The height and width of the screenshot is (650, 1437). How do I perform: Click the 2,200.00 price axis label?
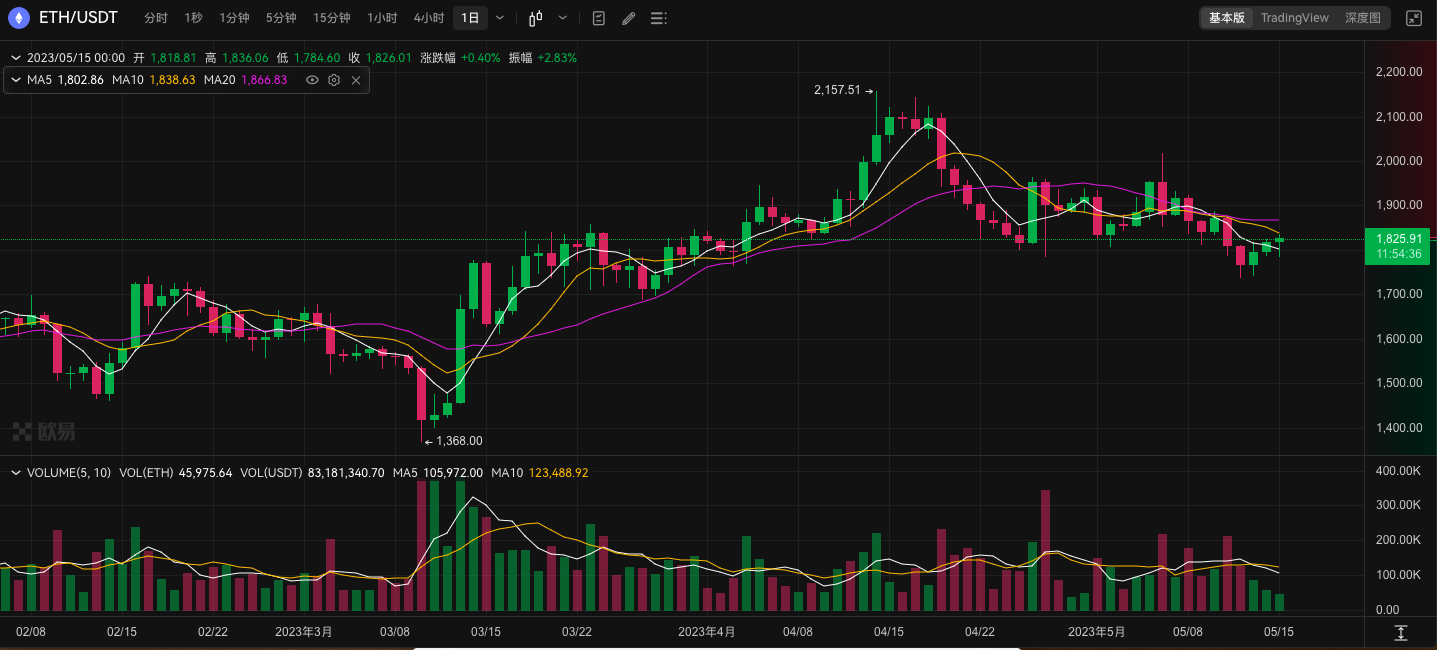(x=1399, y=72)
